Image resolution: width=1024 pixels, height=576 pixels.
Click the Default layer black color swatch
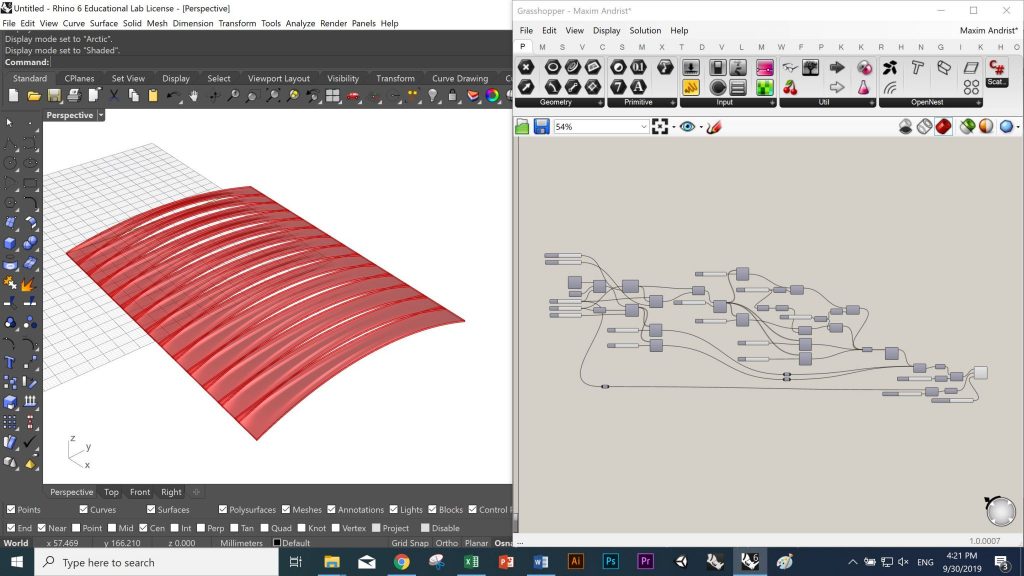(x=277, y=543)
